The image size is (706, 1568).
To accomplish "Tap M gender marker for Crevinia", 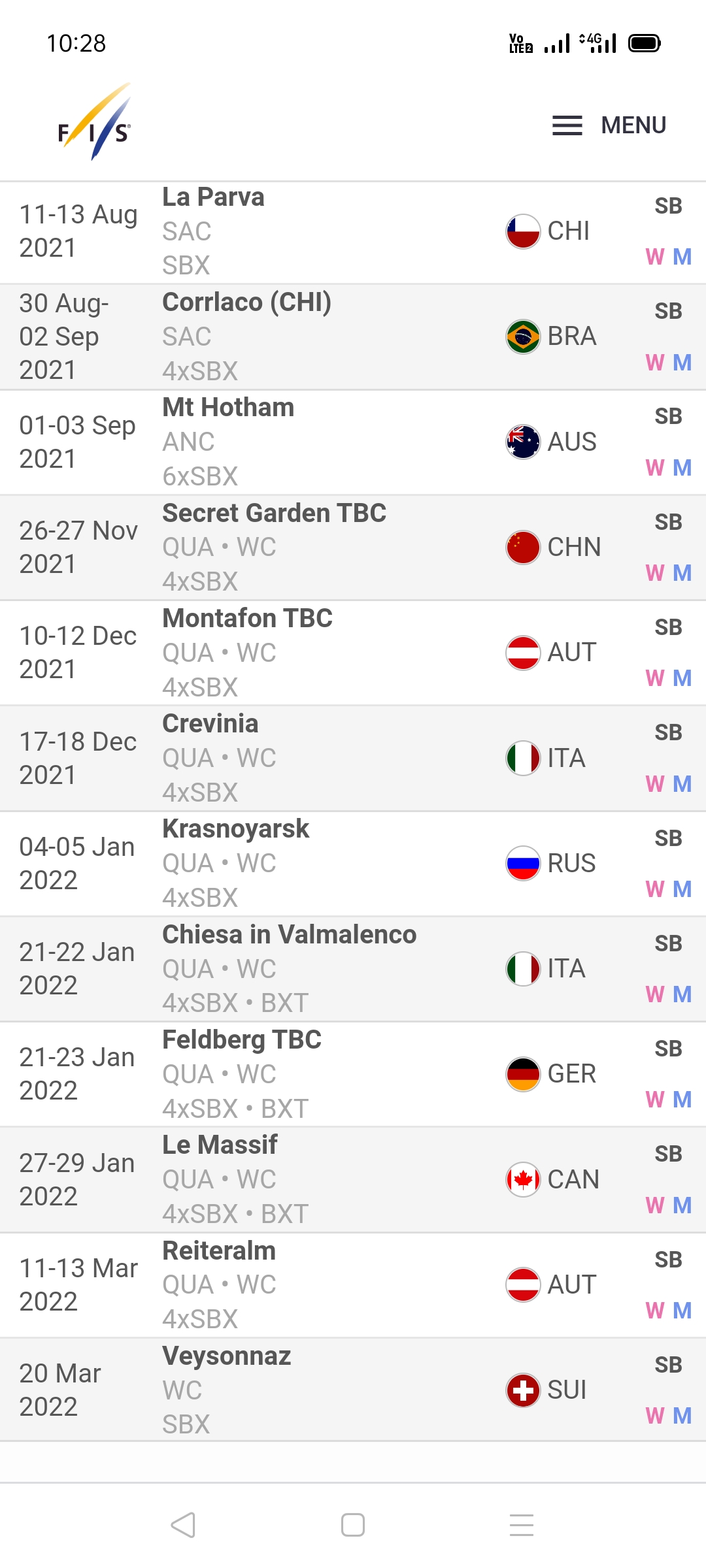I will [x=682, y=784].
